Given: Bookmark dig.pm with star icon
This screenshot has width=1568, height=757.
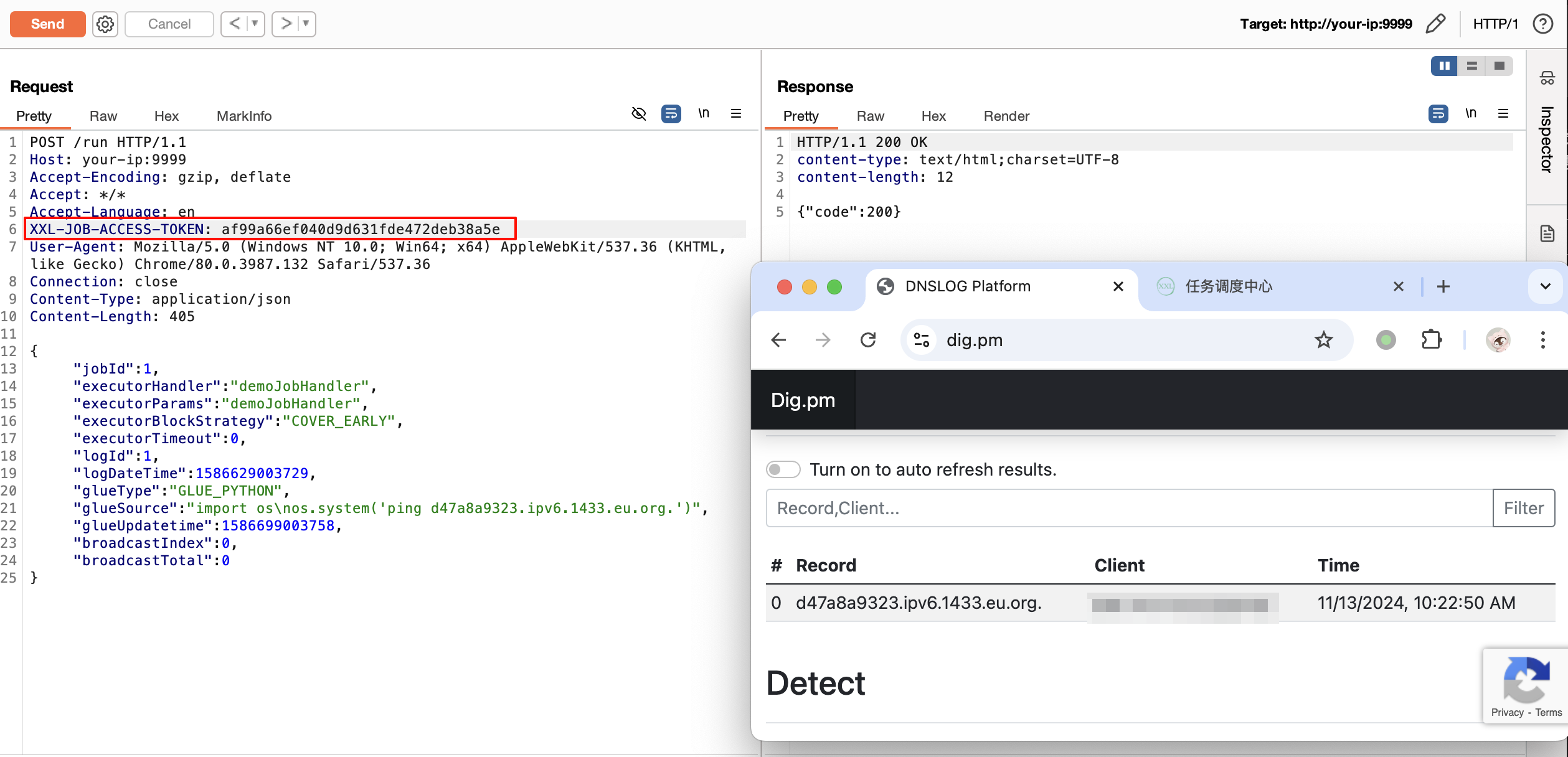Looking at the screenshot, I should click(x=1323, y=340).
